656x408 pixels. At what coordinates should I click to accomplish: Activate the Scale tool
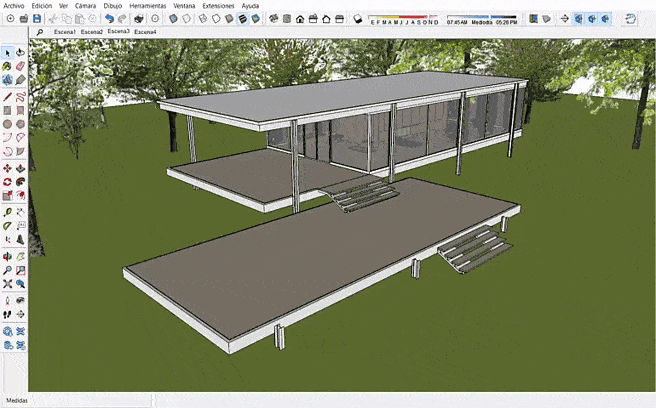coord(7,195)
